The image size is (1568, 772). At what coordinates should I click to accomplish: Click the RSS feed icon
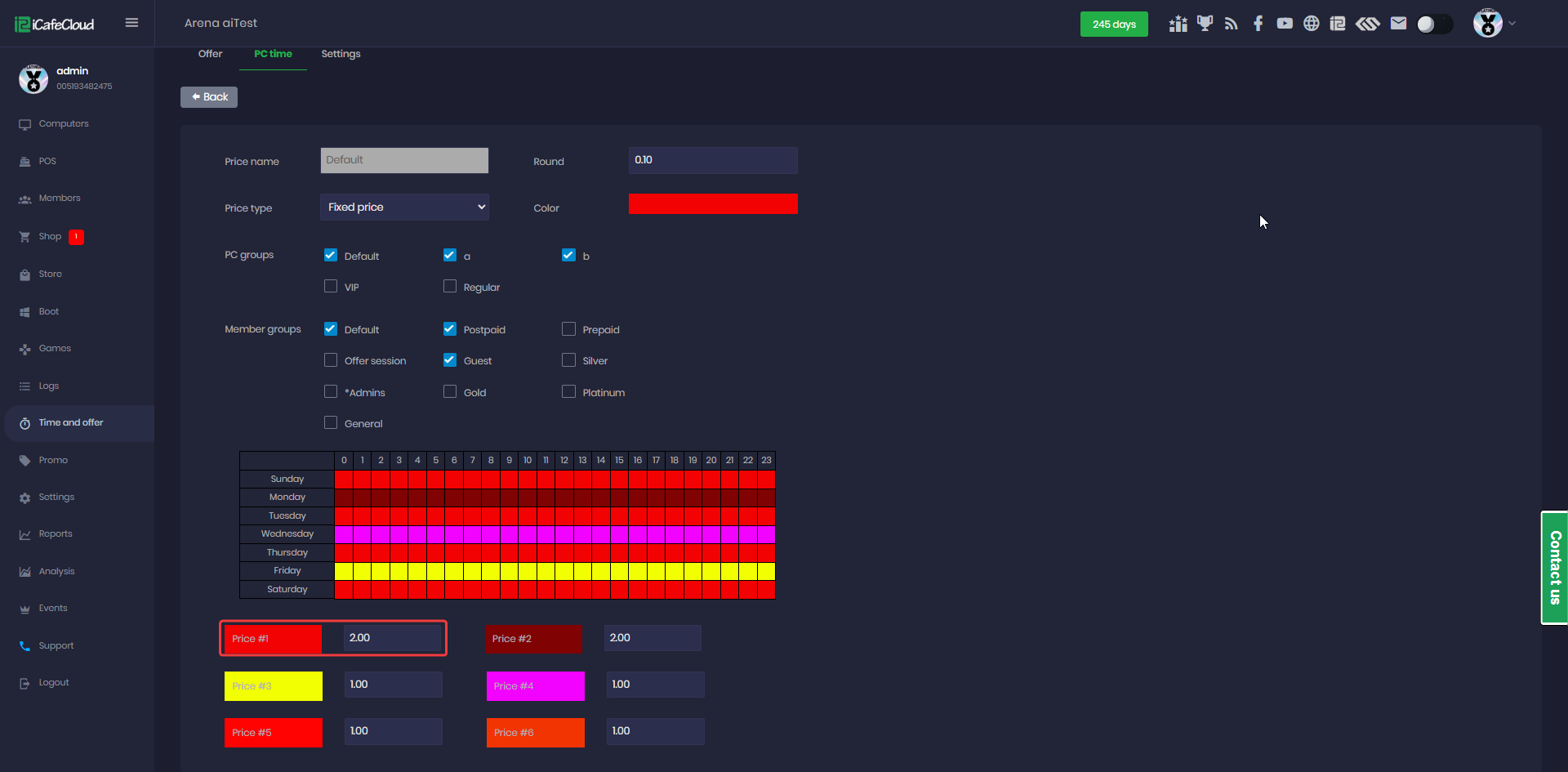coord(1231,24)
